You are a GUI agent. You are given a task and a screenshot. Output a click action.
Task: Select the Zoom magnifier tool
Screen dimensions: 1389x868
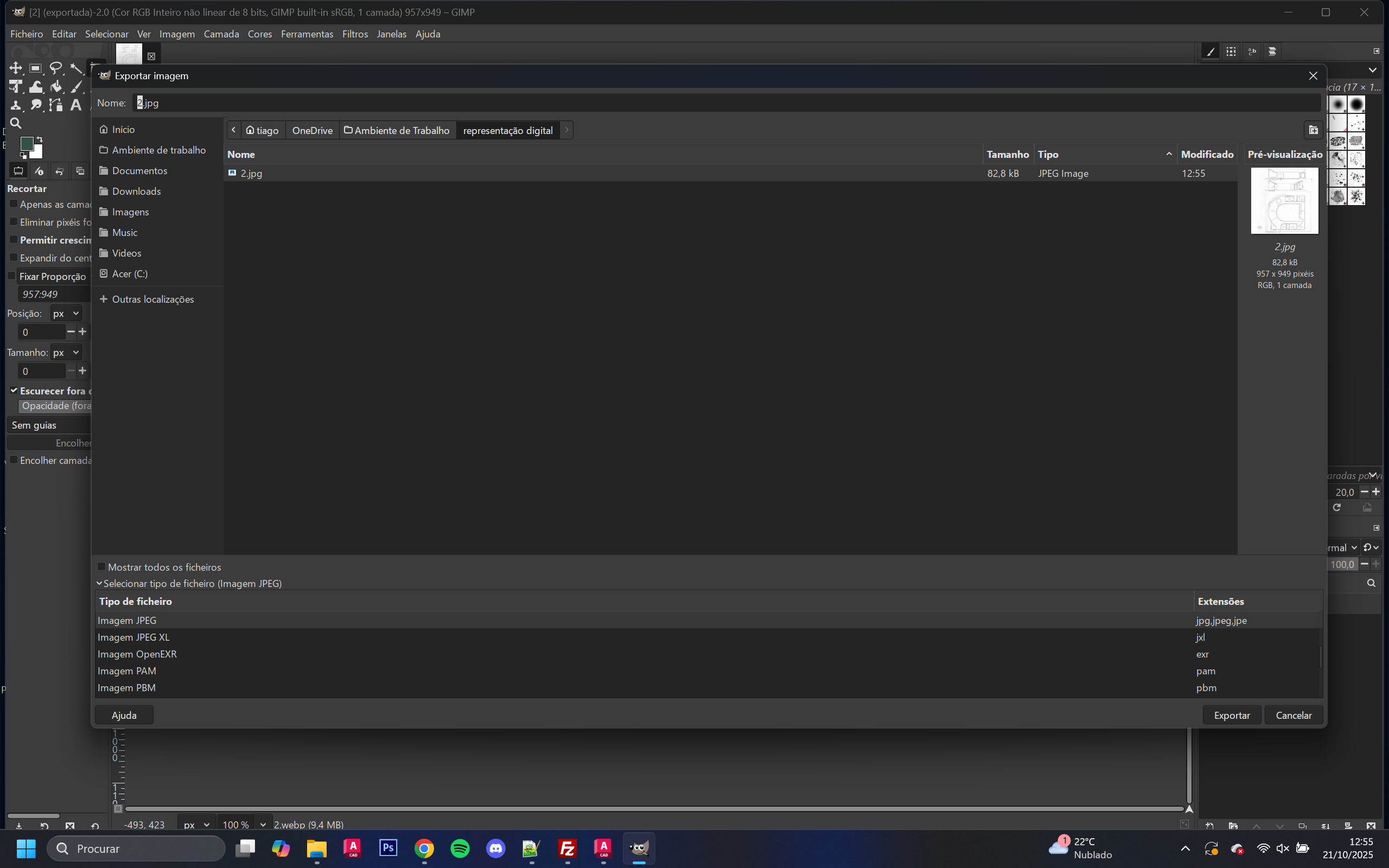[16, 124]
